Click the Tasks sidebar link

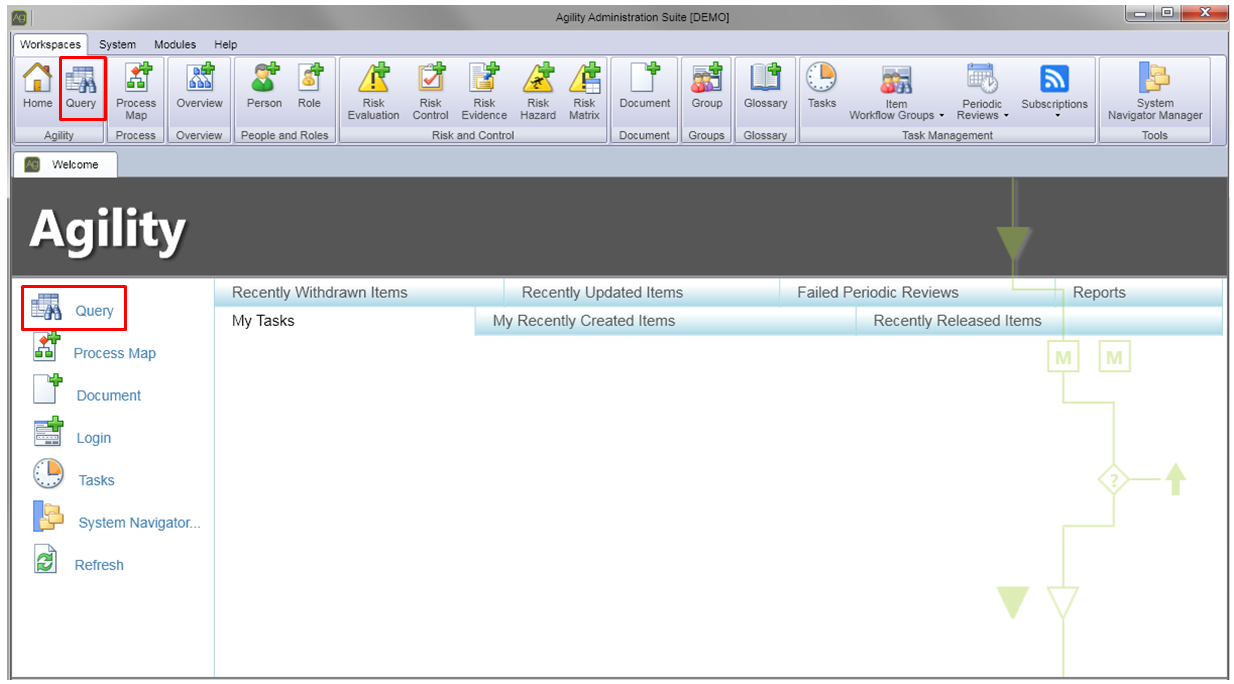tap(97, 480)
